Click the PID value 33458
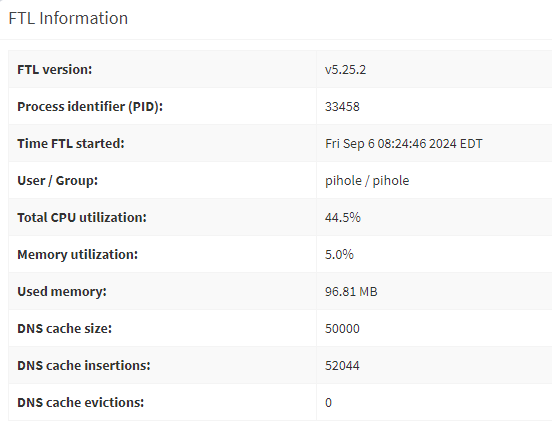 point(342,107)
